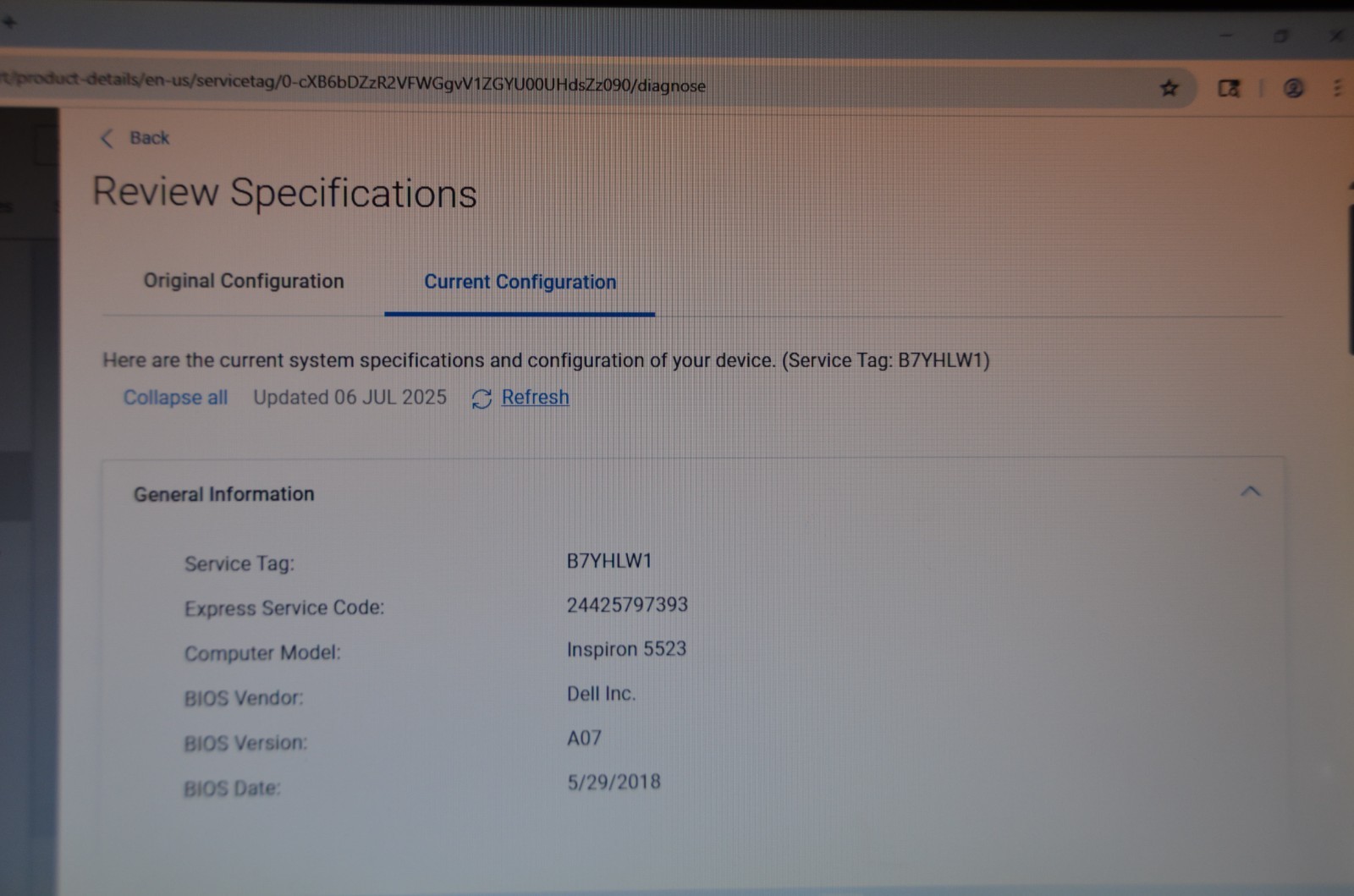This screenshot has width=1354, height=896.
Task: Go back using the Back link
Action: point(149,138)
